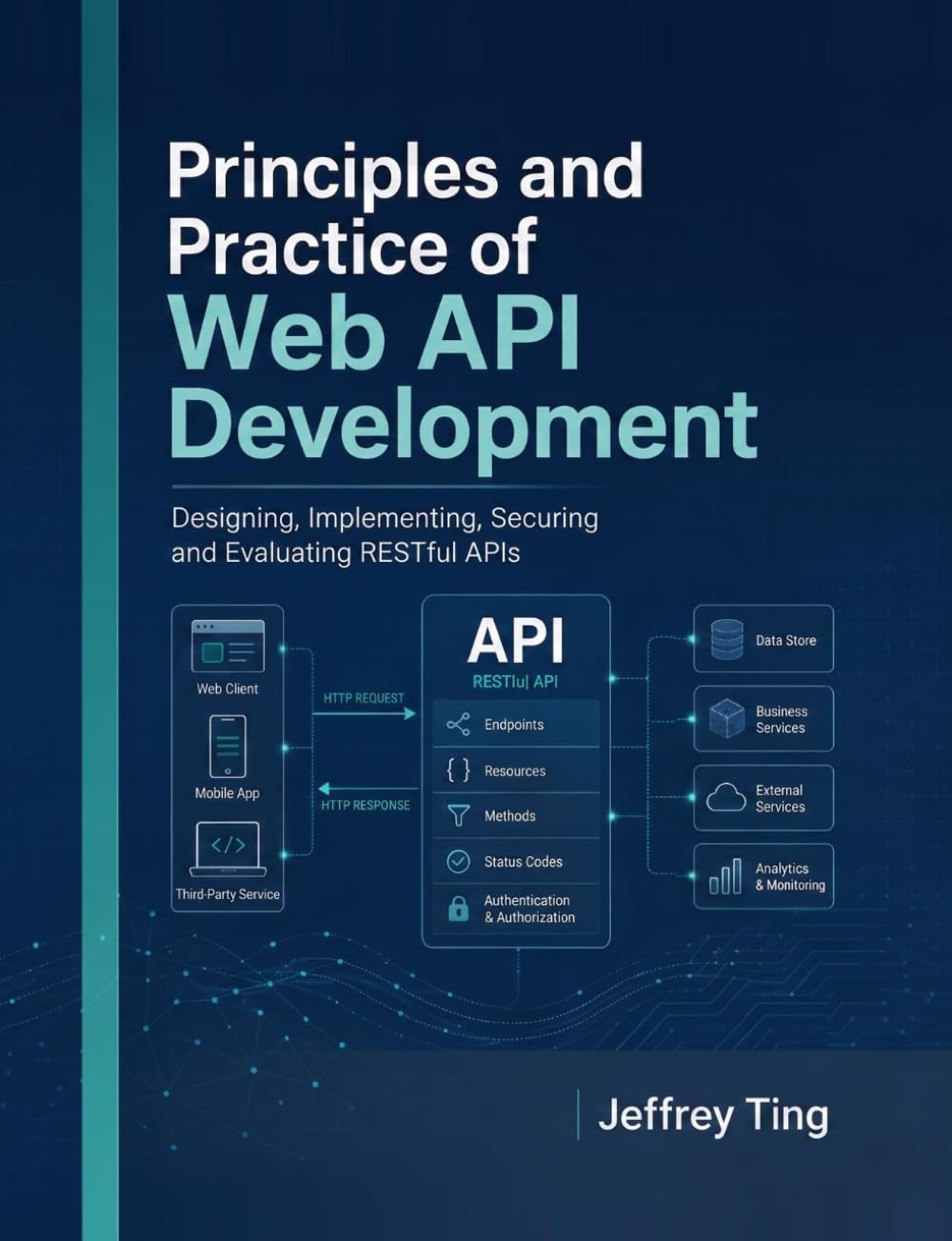Click the Data Store database cylinder icon
Screen dimensions: 952x1241
(726, 640)
